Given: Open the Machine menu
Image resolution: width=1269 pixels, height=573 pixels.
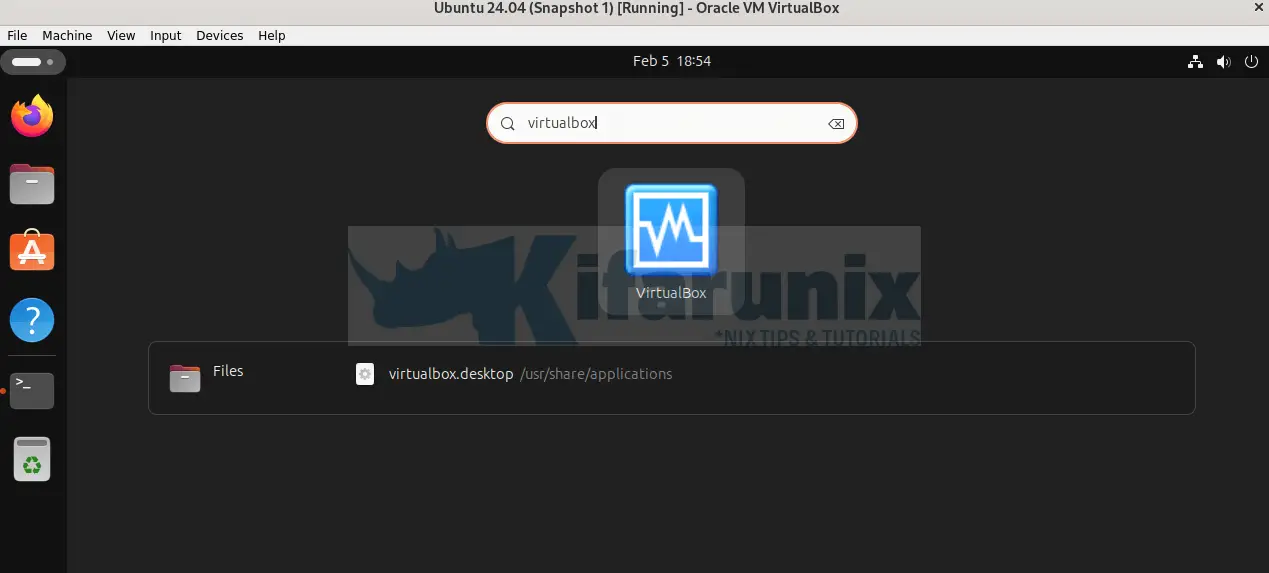Looking at the screenshot, I should pos(67,35).
